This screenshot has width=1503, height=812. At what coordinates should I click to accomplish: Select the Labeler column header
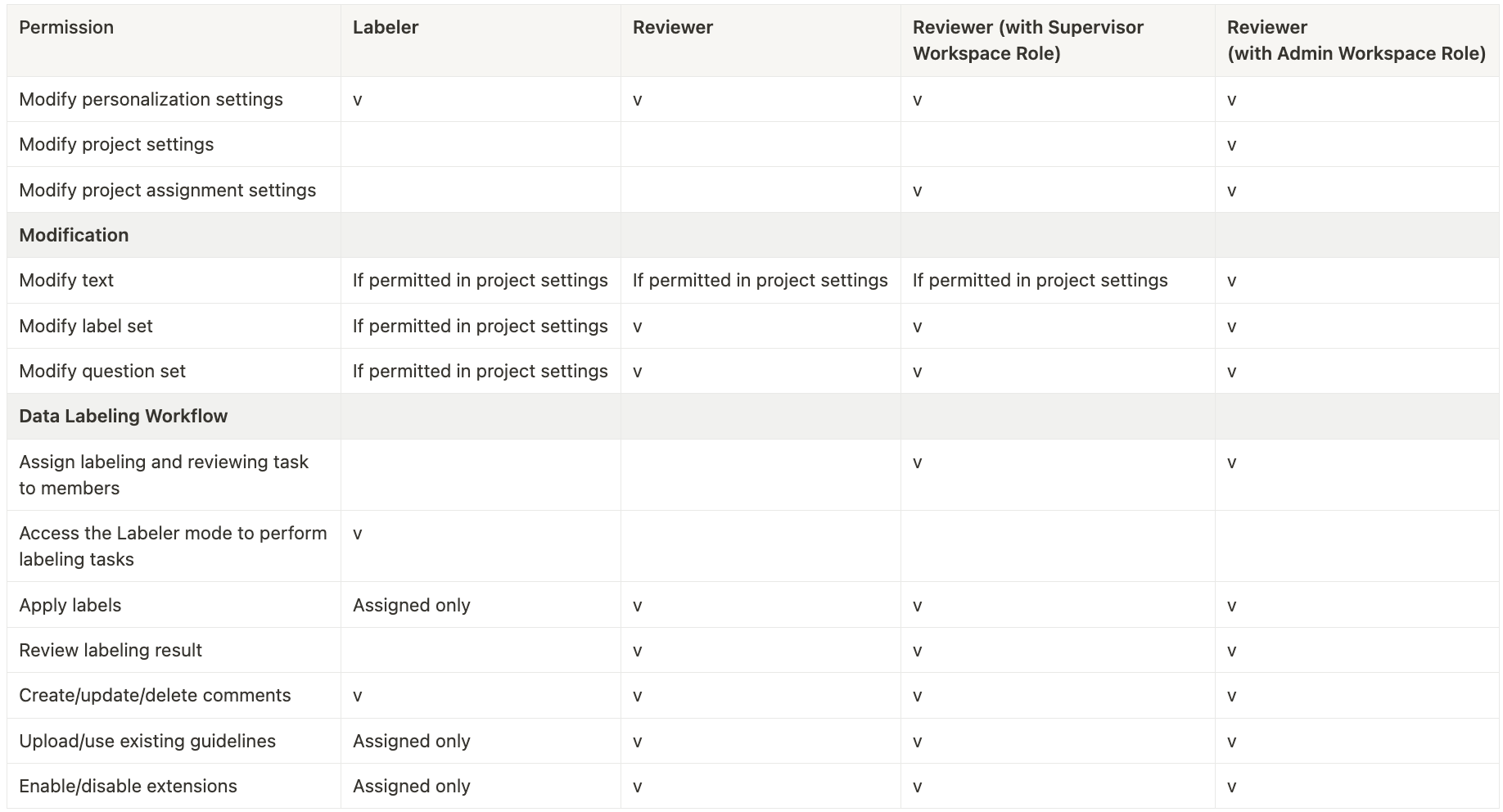pos(386,27)
